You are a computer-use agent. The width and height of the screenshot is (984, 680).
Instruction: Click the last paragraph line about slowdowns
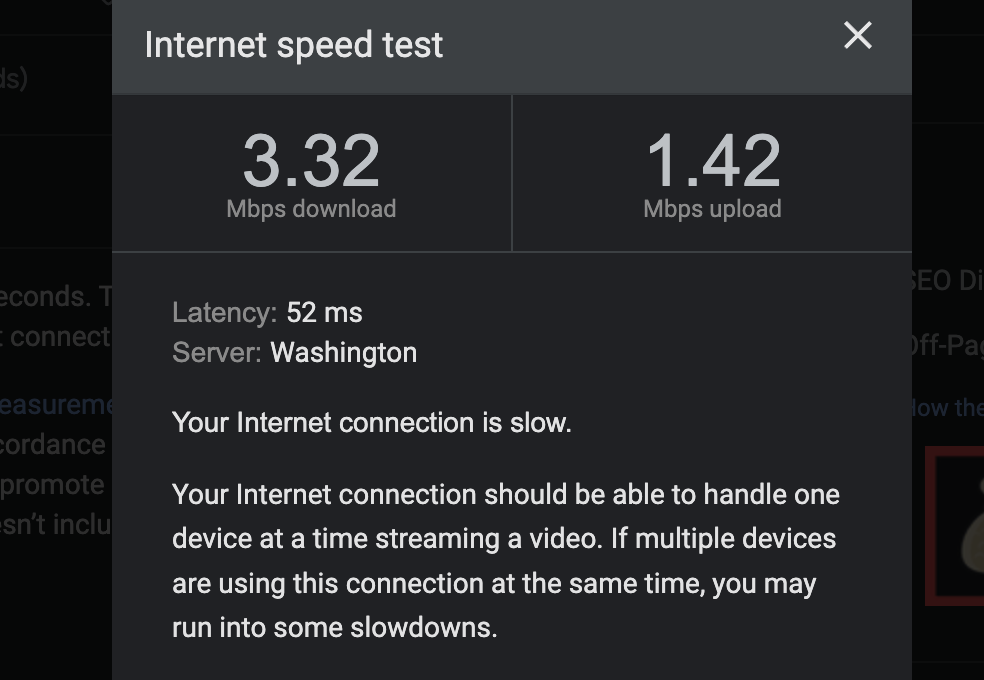pyautogui.click(x=334, y=628)
